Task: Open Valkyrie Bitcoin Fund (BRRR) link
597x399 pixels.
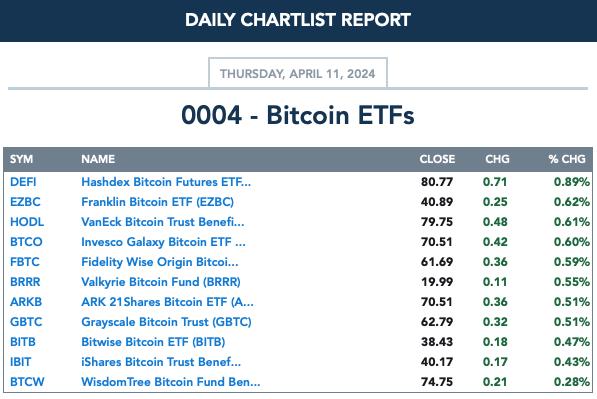Action: 161,282
